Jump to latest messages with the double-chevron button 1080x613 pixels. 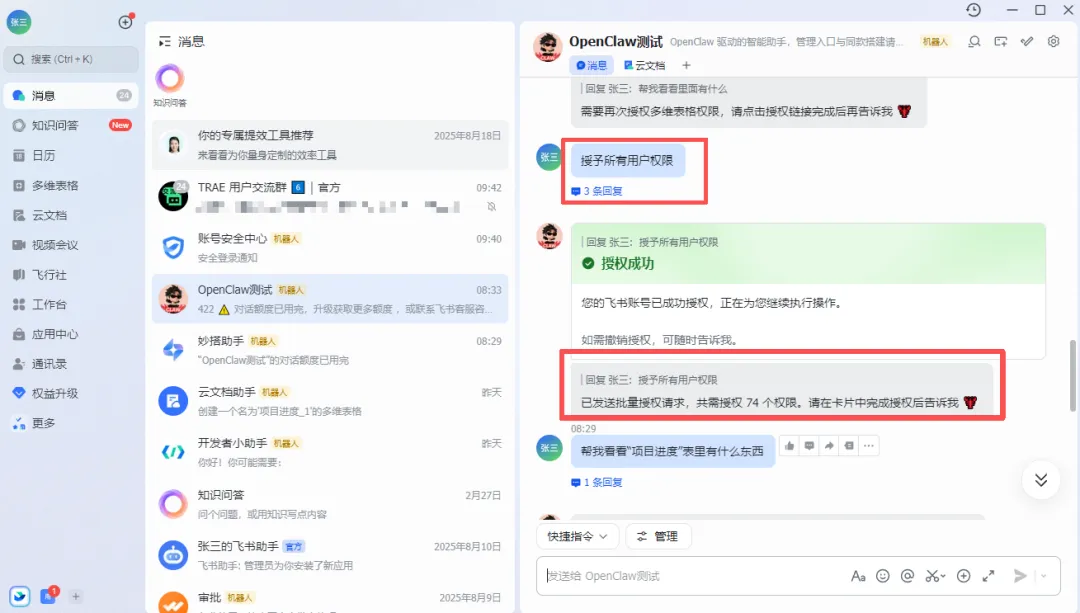coord(1041,480)
